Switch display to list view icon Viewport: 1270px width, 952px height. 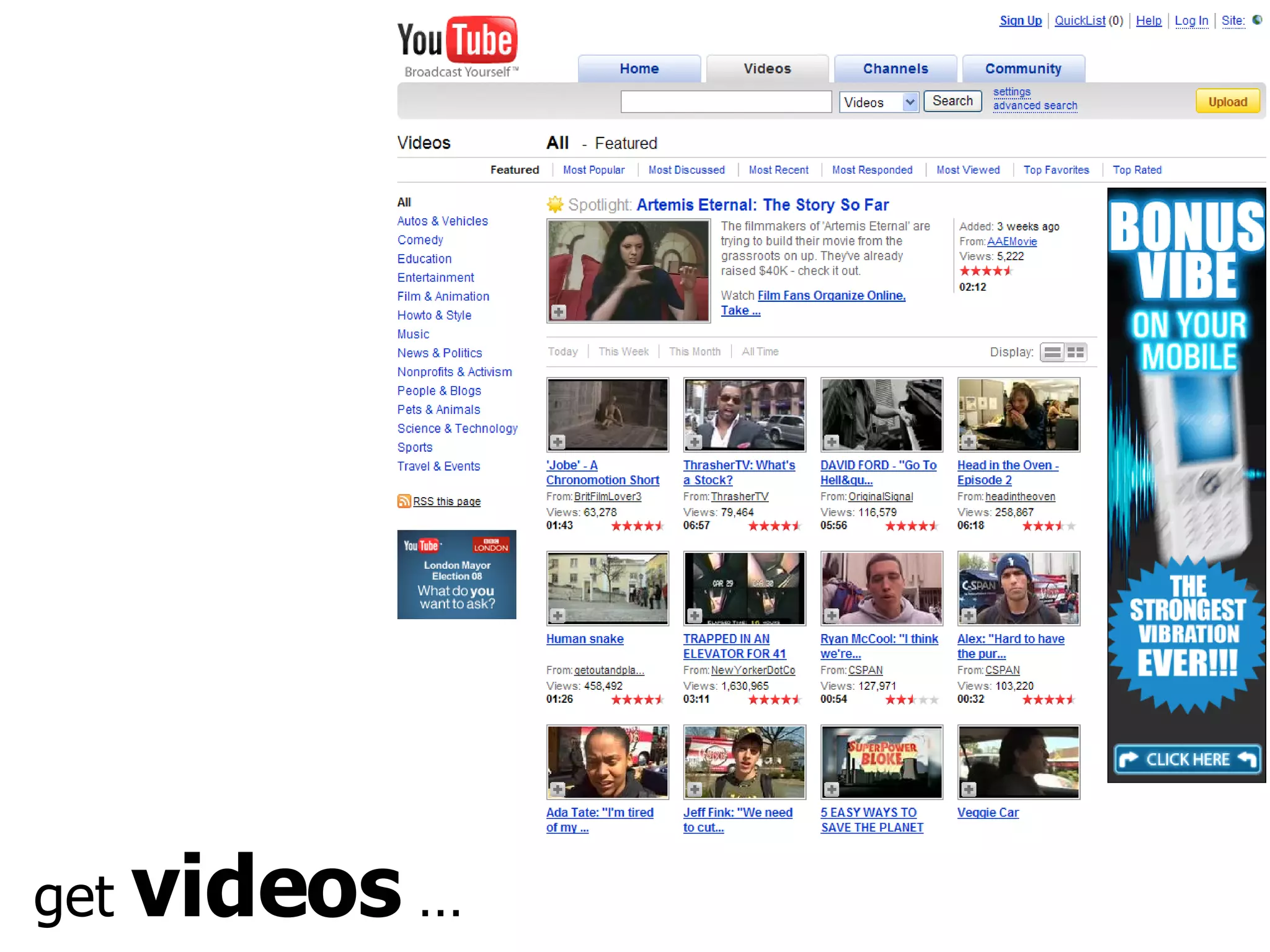(x=1052, y=352)
